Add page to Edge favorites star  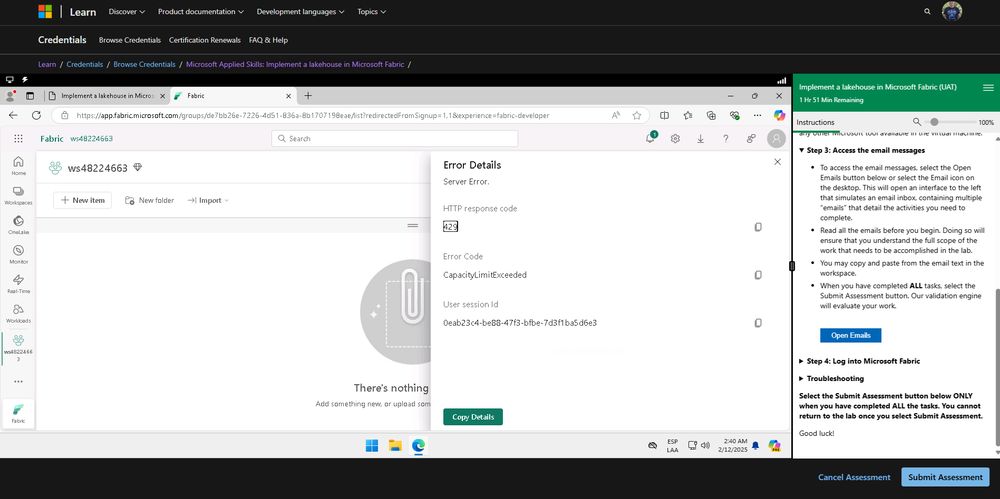pos(636,115)
